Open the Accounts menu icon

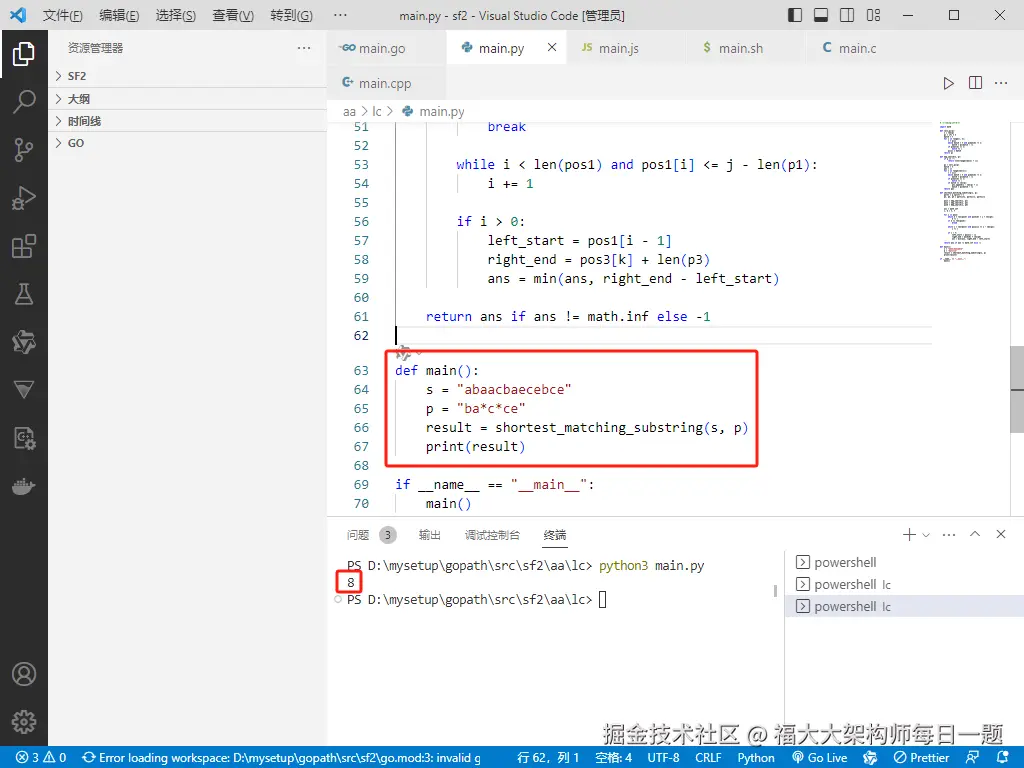(x=24, y=674)
